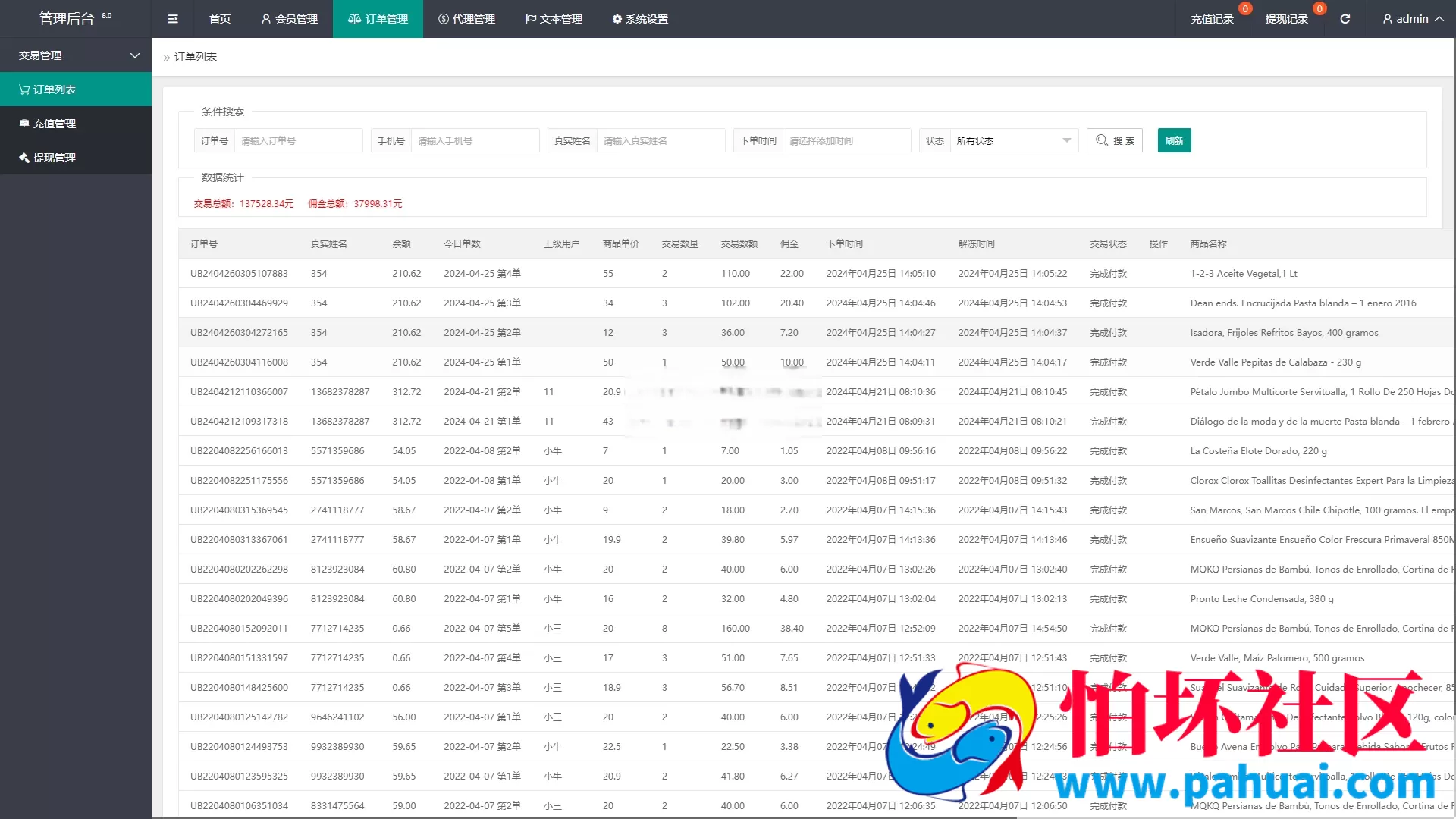Collapse the 交易管理 sidebar group
This screenshot has width=1456, height=819.
click(x=76, y=55)
